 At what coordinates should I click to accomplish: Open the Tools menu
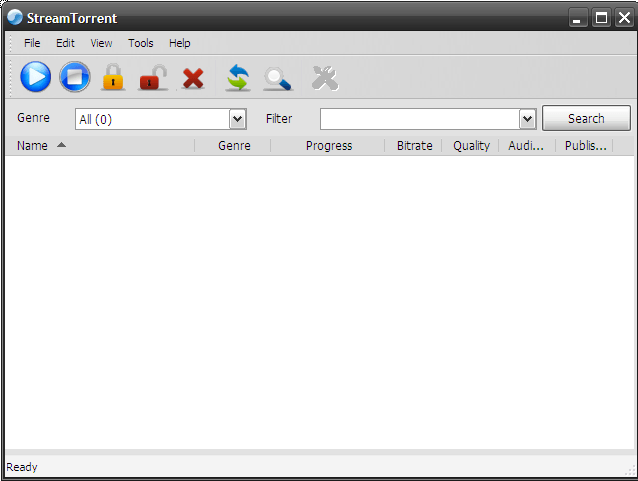tap(141, 43)
